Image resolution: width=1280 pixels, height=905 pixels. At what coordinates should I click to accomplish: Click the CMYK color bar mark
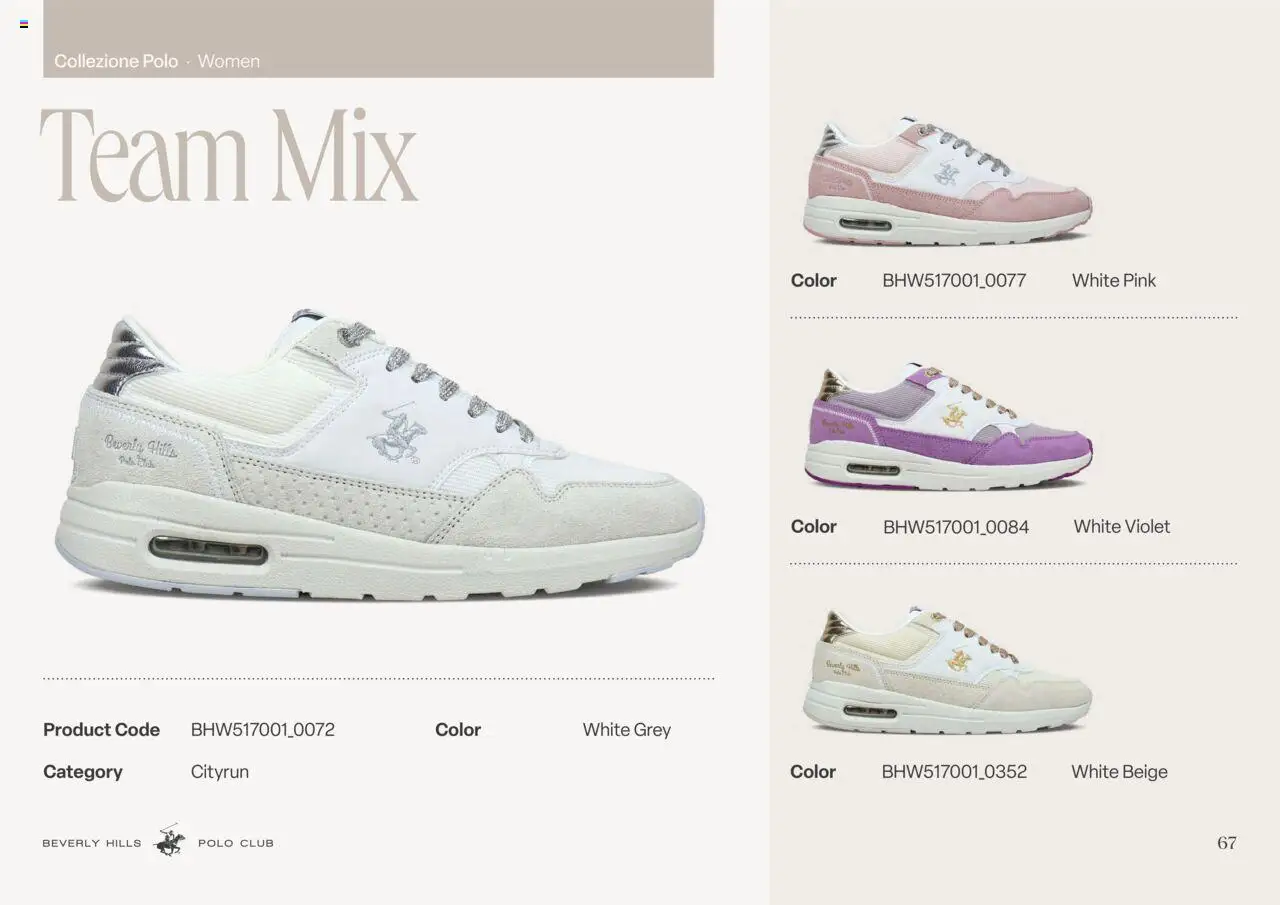(24, 24)
